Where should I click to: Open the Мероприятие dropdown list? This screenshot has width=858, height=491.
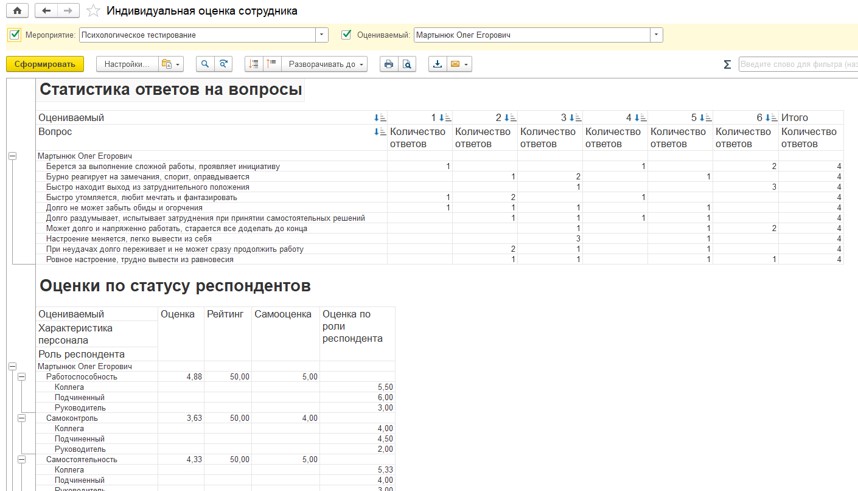click(x=322, y=35)
